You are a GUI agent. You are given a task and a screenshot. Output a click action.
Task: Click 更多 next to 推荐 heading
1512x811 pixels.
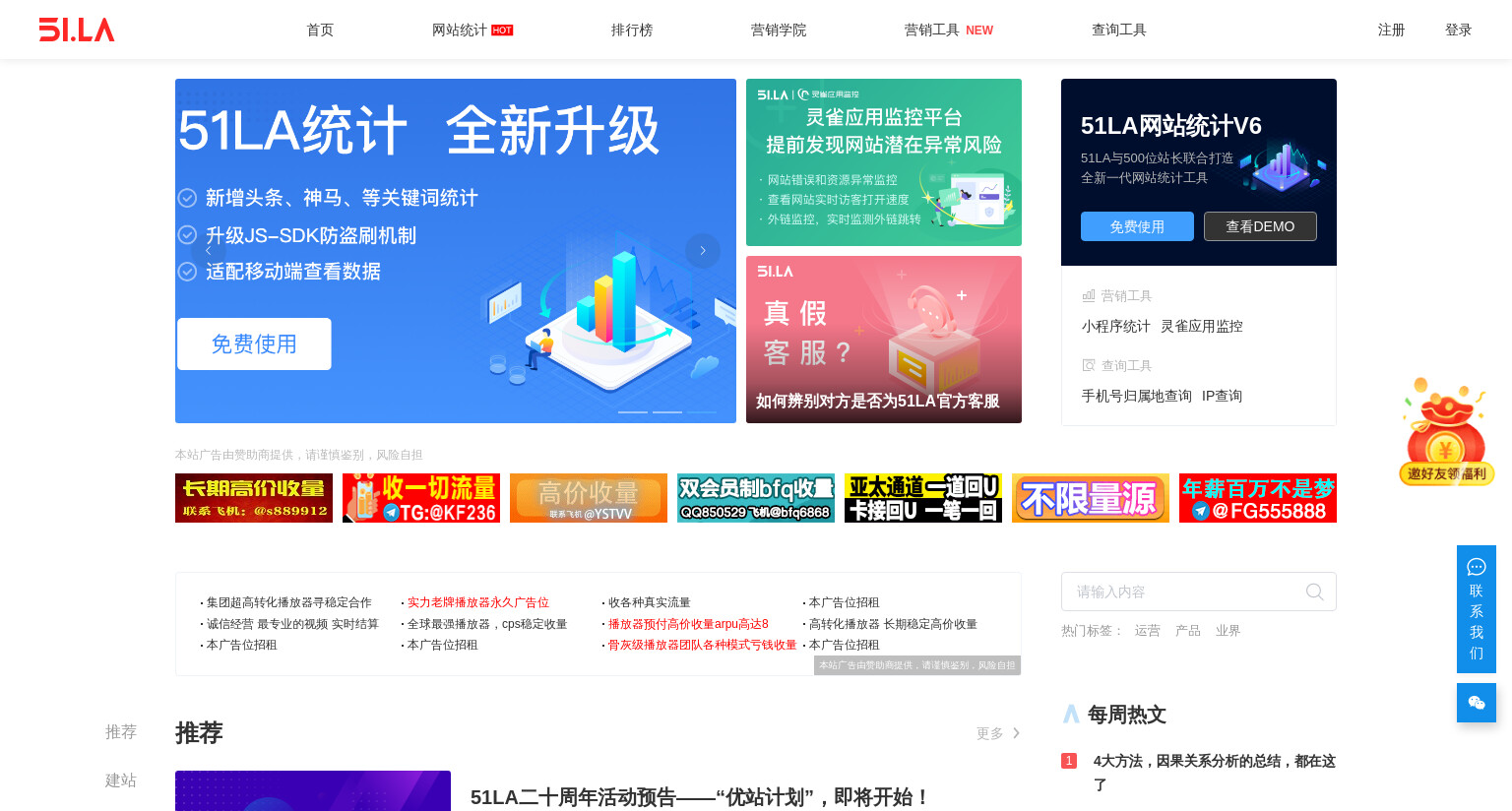(990, 733)
